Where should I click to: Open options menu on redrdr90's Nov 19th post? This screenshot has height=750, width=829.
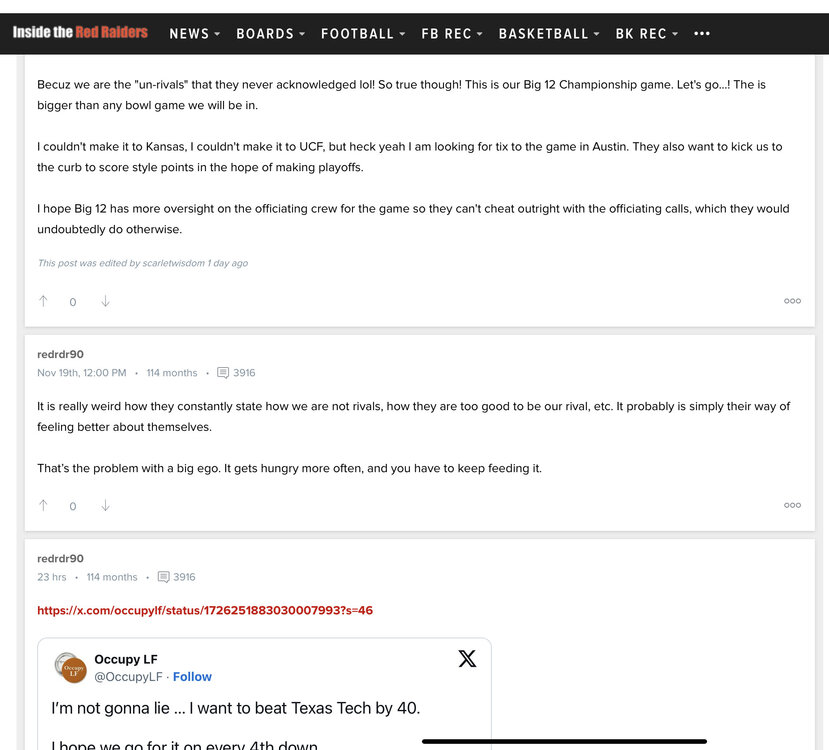click(792, 505)
